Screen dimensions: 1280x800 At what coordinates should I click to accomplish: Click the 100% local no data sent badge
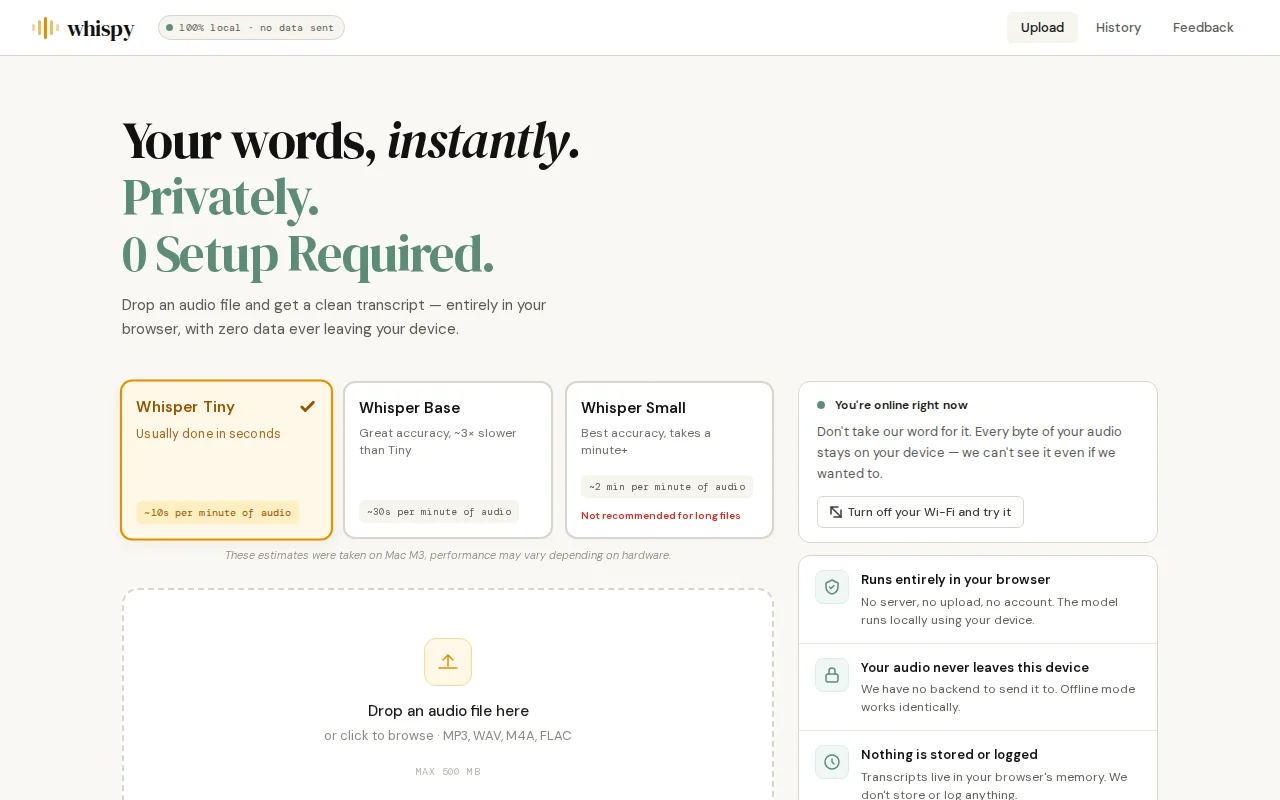pyautogui.click(x=251, y=28)
